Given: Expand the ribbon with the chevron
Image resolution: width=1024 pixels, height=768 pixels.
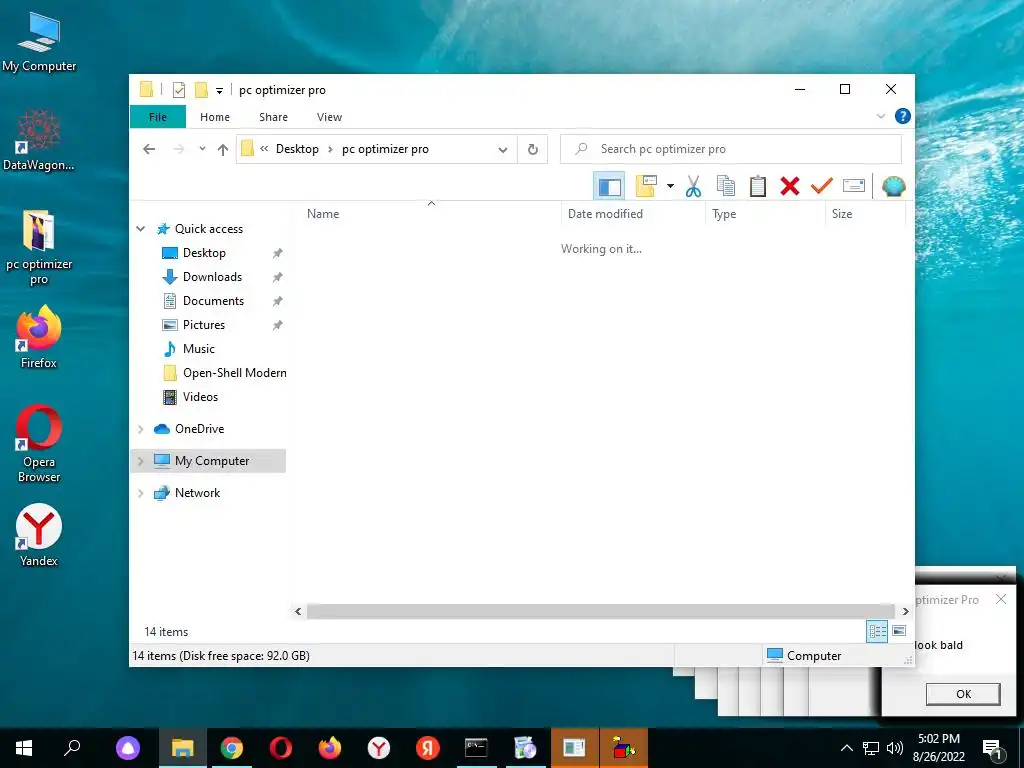Looking at the screenshot, I should pyautogui.click(x=880, y=116).
